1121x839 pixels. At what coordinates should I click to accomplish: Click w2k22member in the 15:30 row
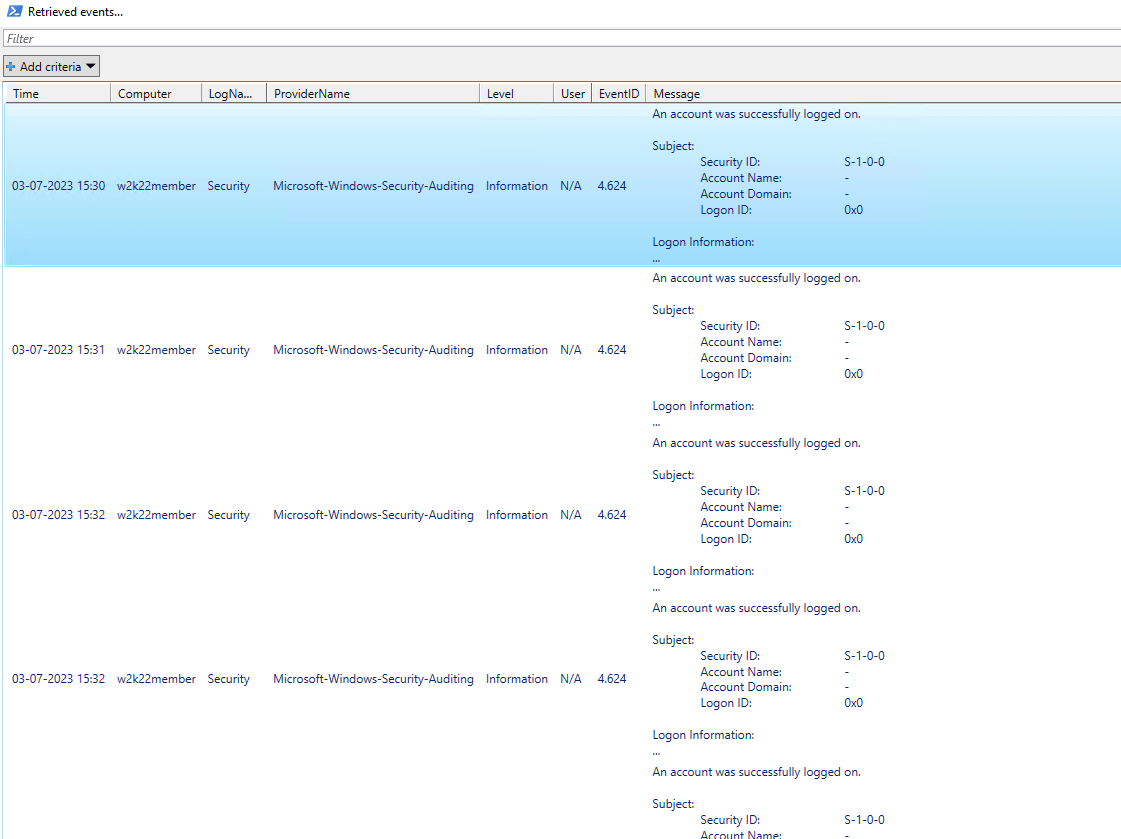click(x=157, y=186)
